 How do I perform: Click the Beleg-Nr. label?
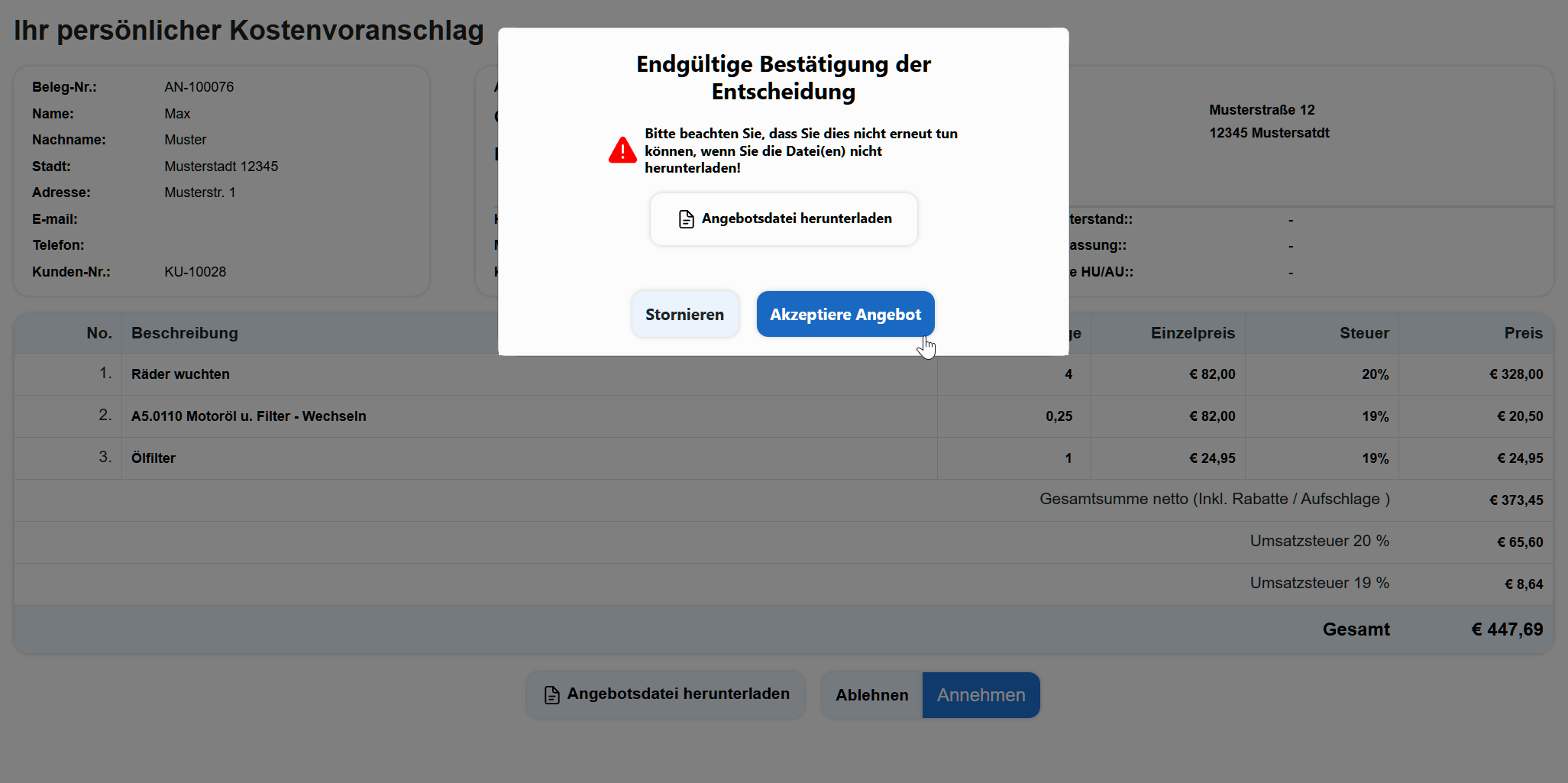point(64,87)
